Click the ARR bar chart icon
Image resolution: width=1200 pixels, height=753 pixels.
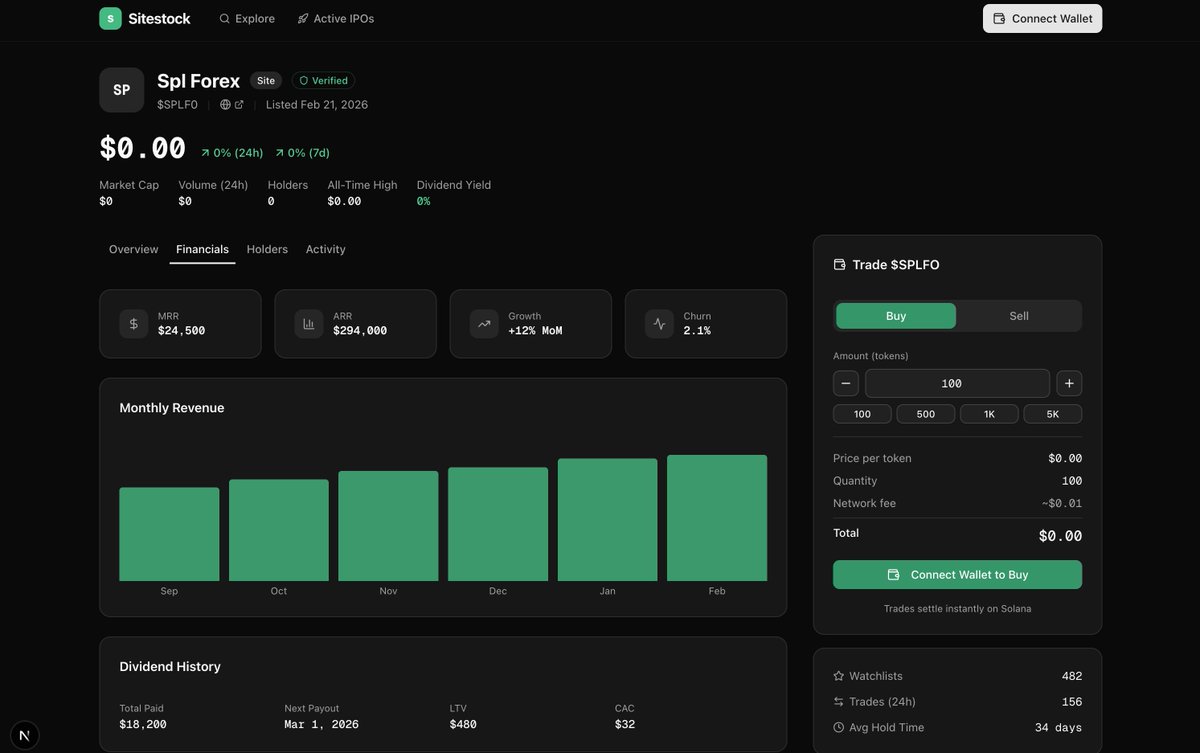click(x=309, y=324)
